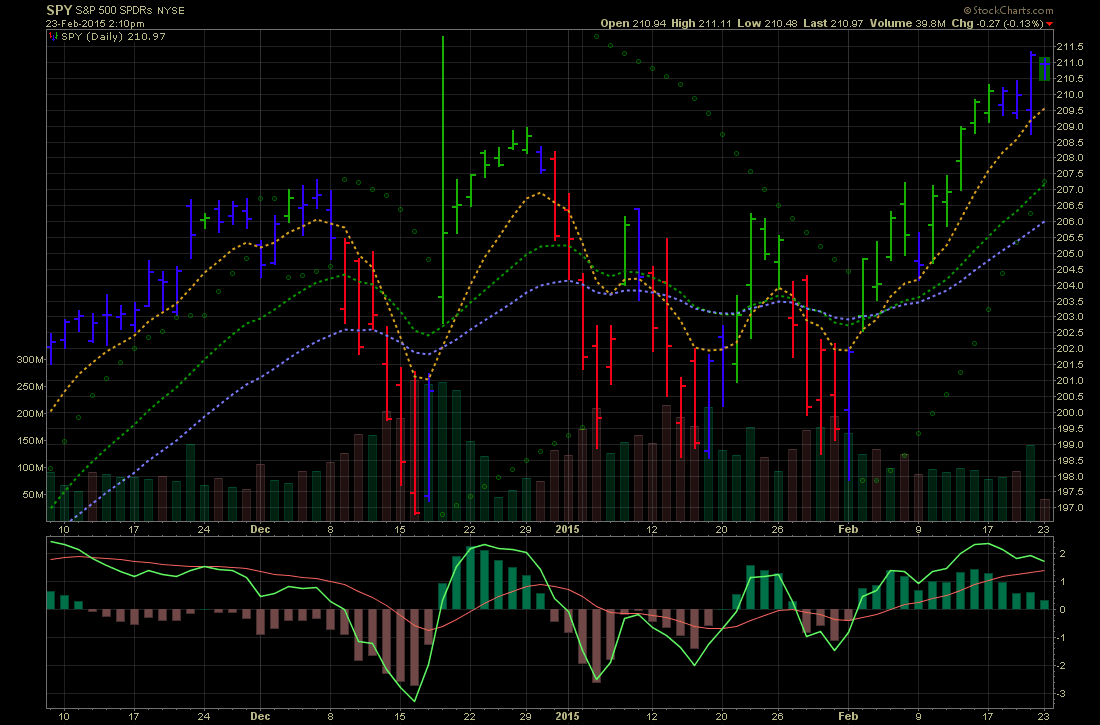
Task: Click '23' on the price chart date axis
Action: tap(1044, 529)
